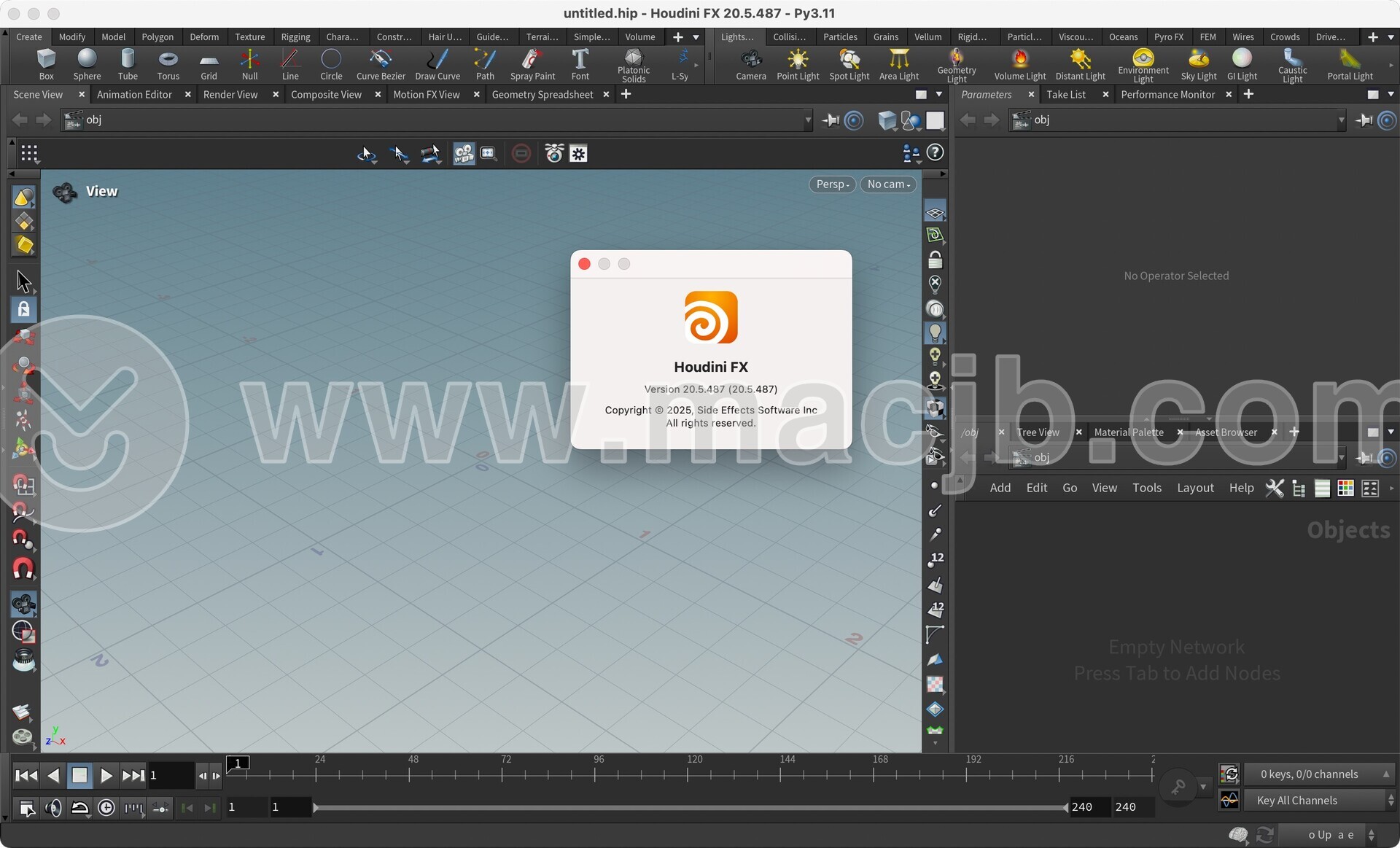The width and height of the screenshot is (1400, 848).
Task: Toggle audio scrub speaker button
Action: pyautogui.click(x=53, y=807)
